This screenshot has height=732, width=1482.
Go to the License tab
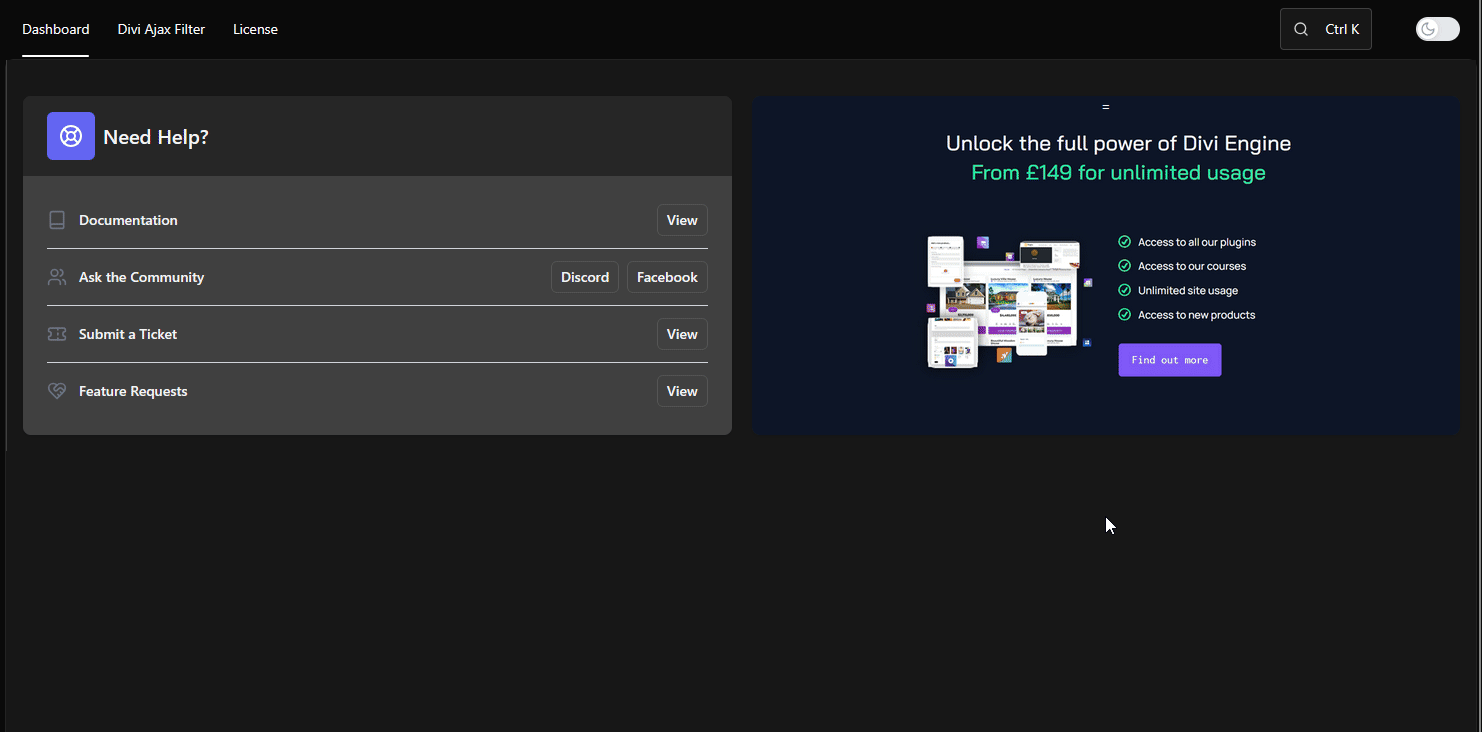click(x=255, y=29)
